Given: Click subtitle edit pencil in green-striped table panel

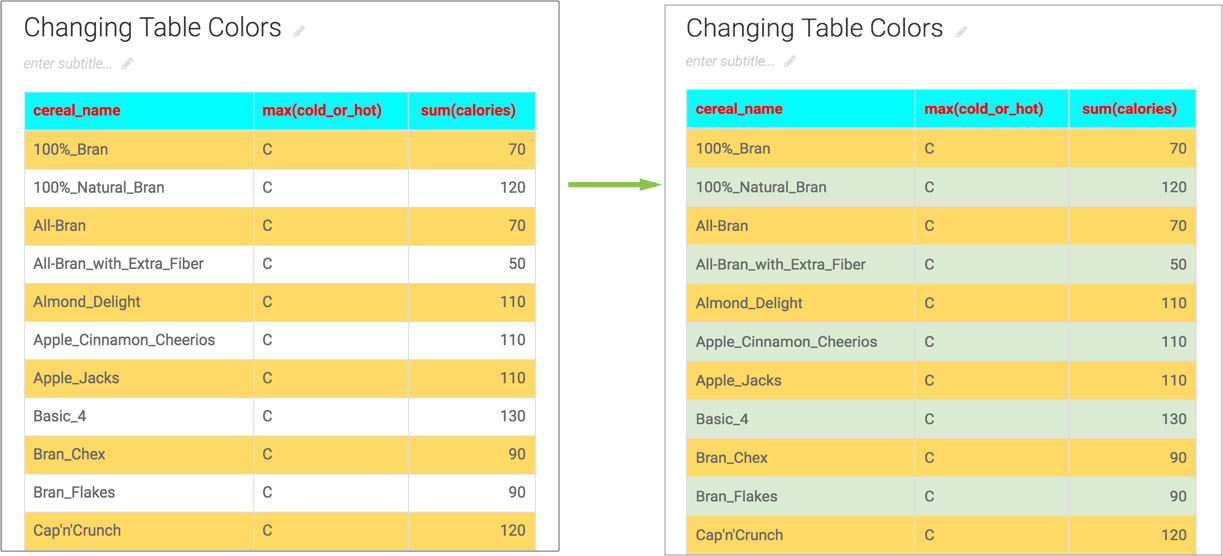Looking at the screenshot, I should [x=790, y=62].
